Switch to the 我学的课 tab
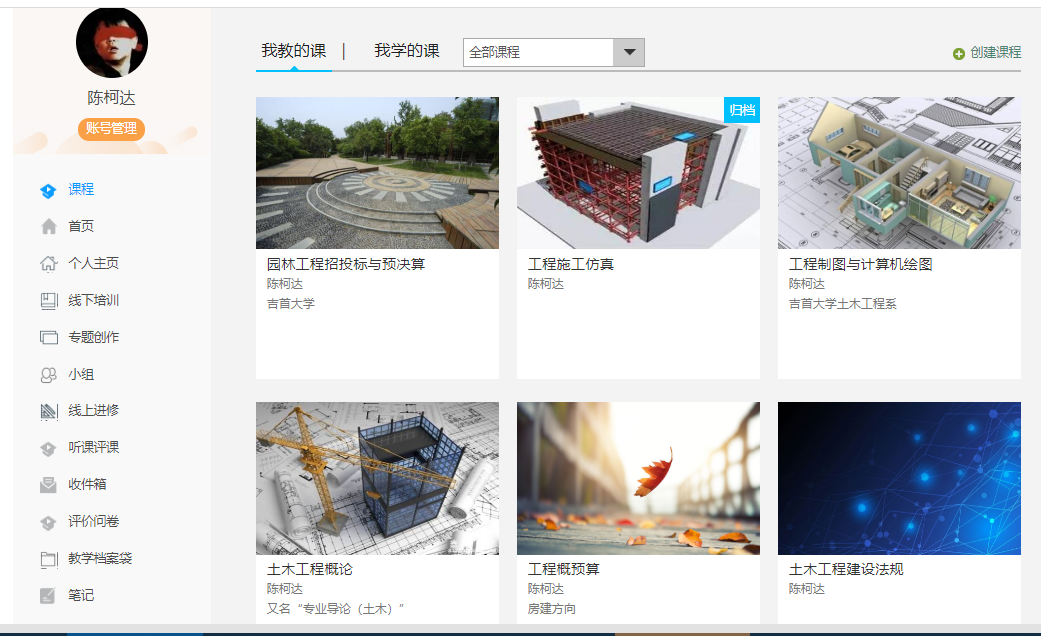Image resolution: width=1041 pixels, height=636 pixels. [406, 51]
